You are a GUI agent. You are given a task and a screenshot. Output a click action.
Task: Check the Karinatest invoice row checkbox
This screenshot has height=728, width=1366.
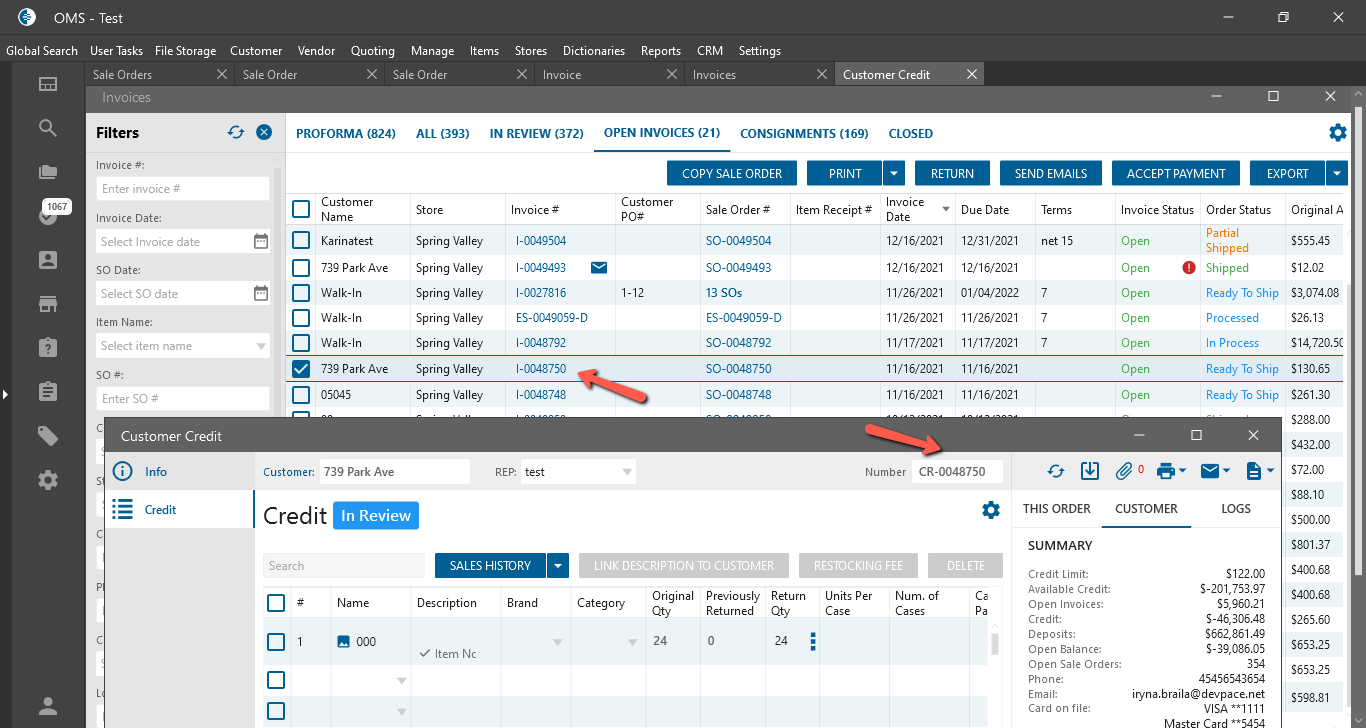pyautogui.click(x=301, y=241)
